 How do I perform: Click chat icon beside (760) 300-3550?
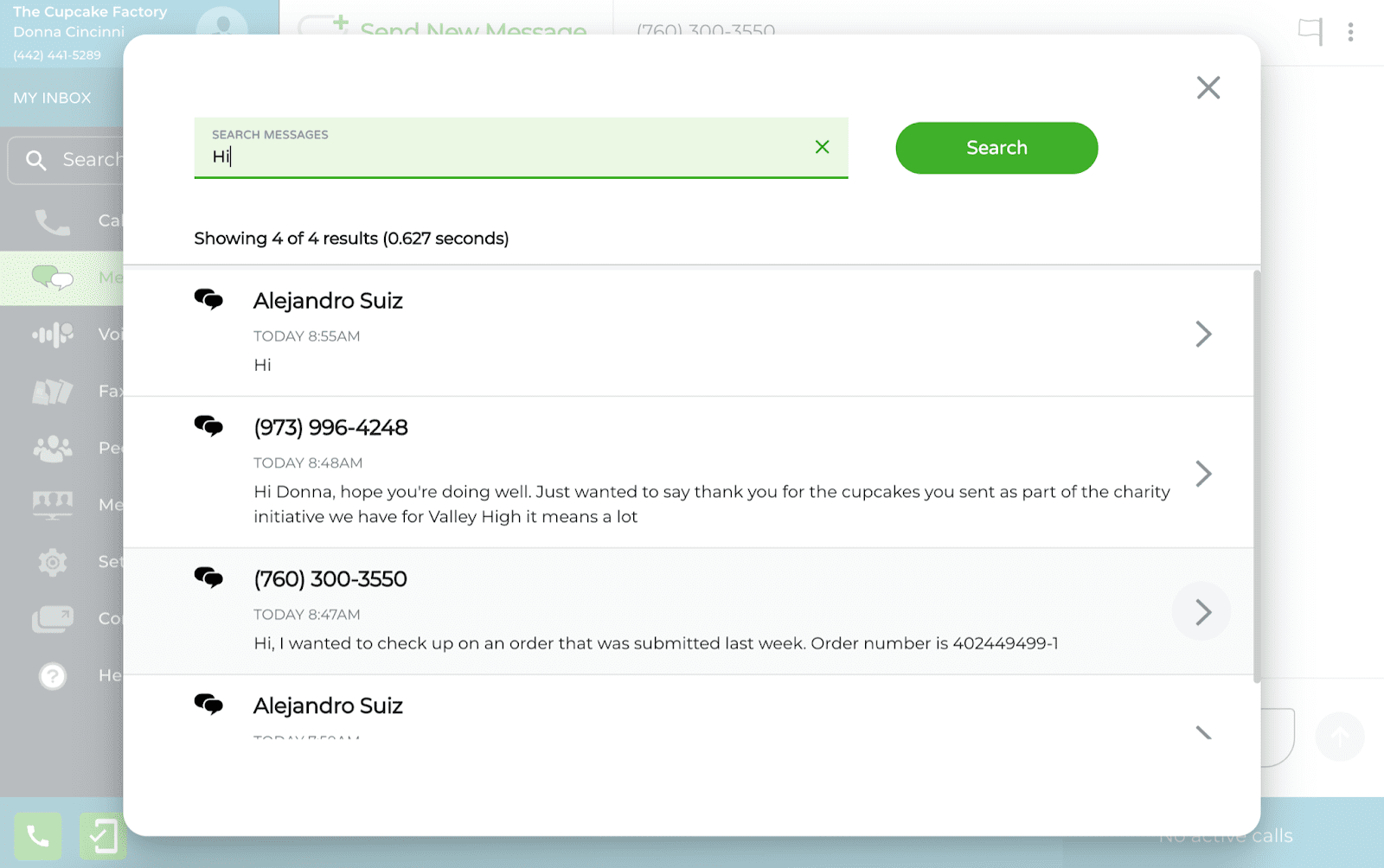coord(208,578)
